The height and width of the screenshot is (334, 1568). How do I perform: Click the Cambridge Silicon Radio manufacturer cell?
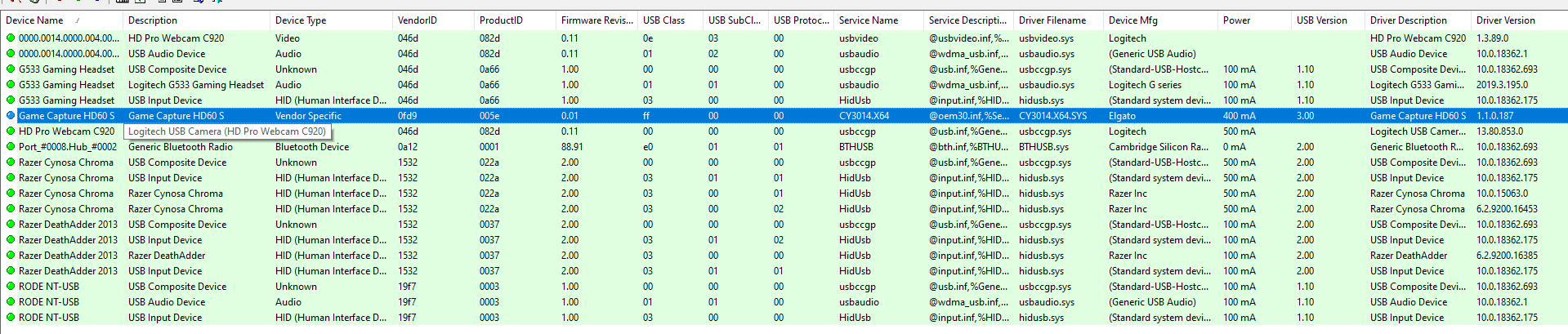[x=1159, y=147]
